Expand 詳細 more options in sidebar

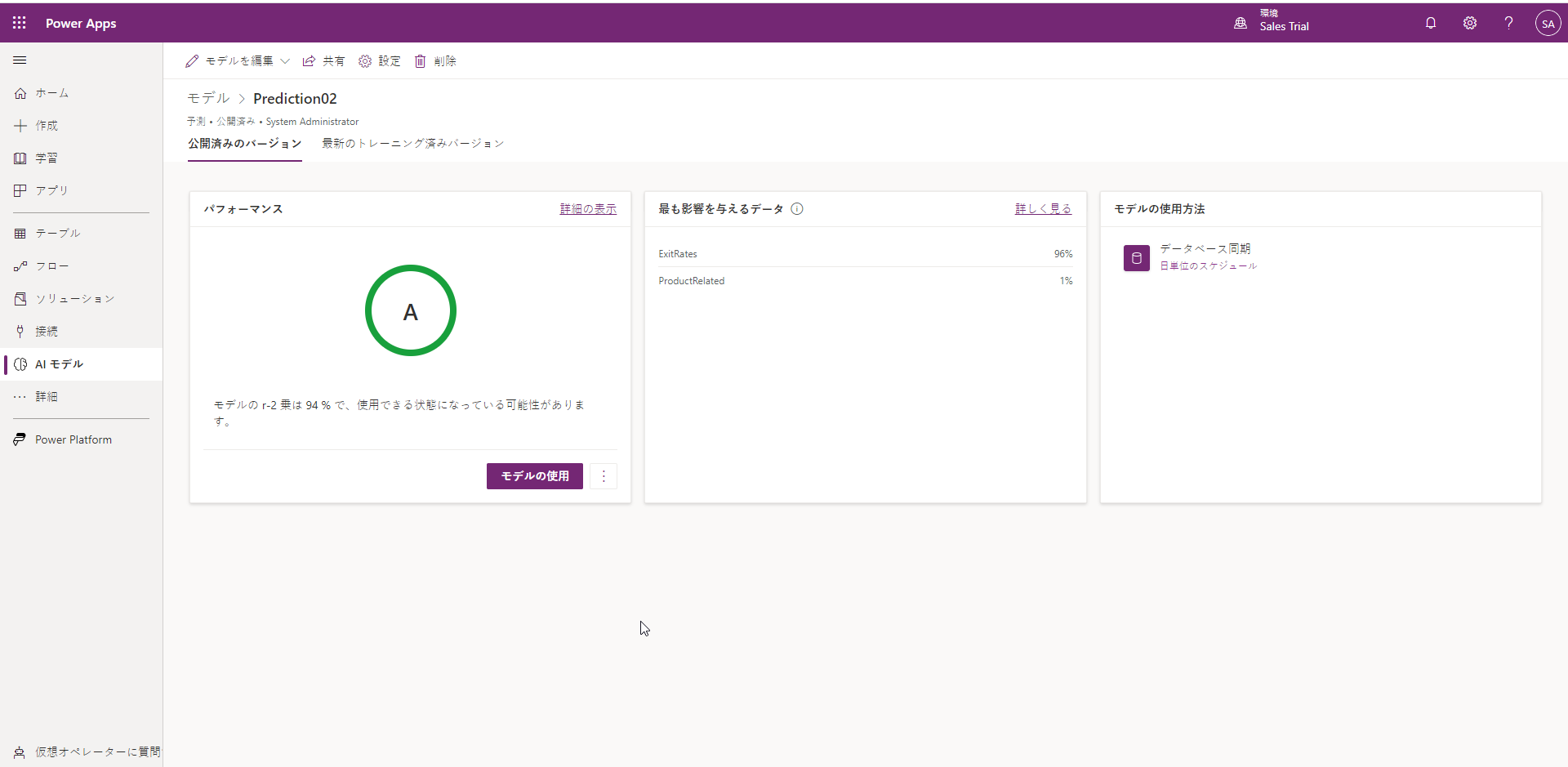coord(82,397)
